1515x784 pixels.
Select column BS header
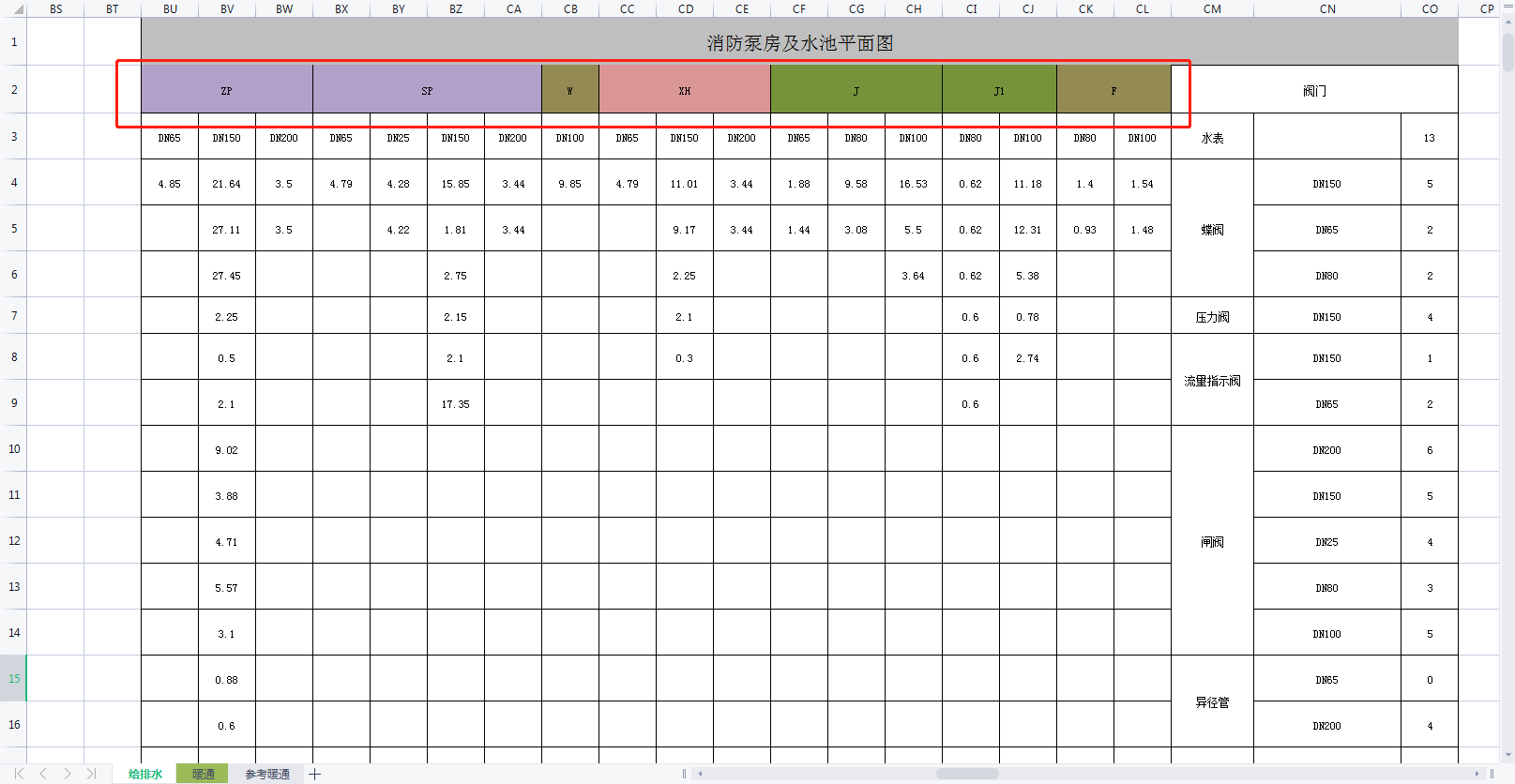point(56,8)
